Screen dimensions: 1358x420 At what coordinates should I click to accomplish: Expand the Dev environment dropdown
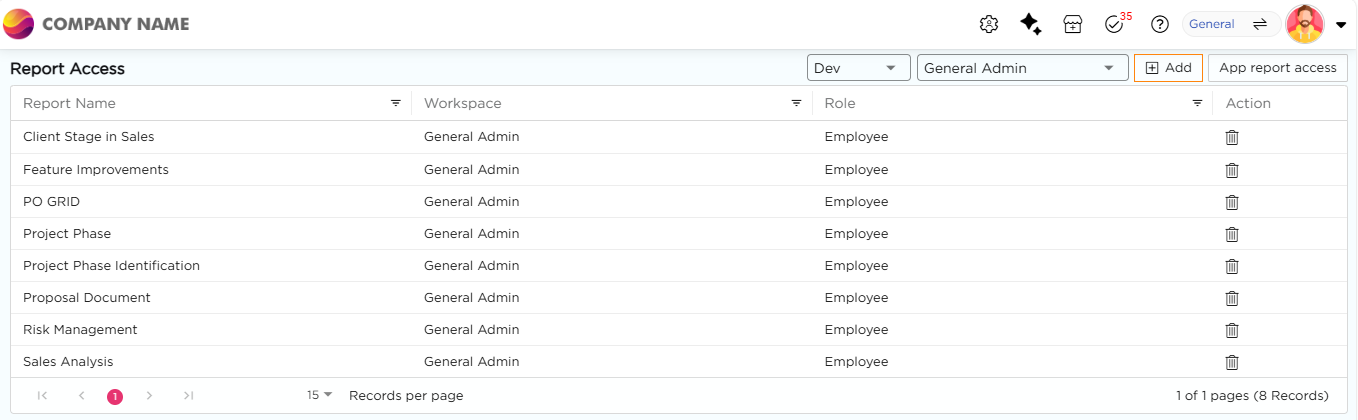pos(858,68)
